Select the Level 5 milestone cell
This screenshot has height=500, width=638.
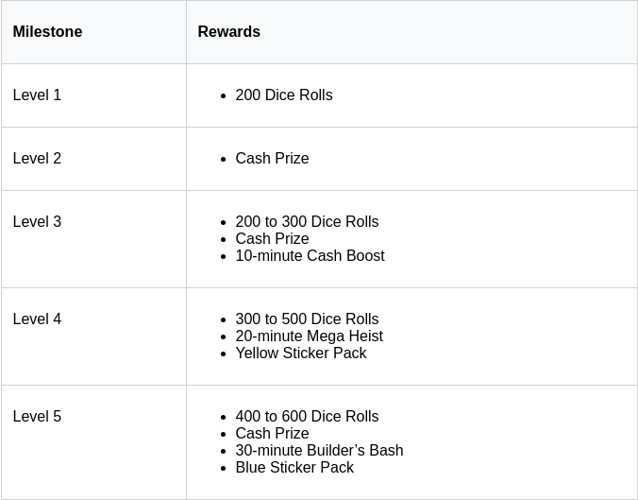point(37,416)
